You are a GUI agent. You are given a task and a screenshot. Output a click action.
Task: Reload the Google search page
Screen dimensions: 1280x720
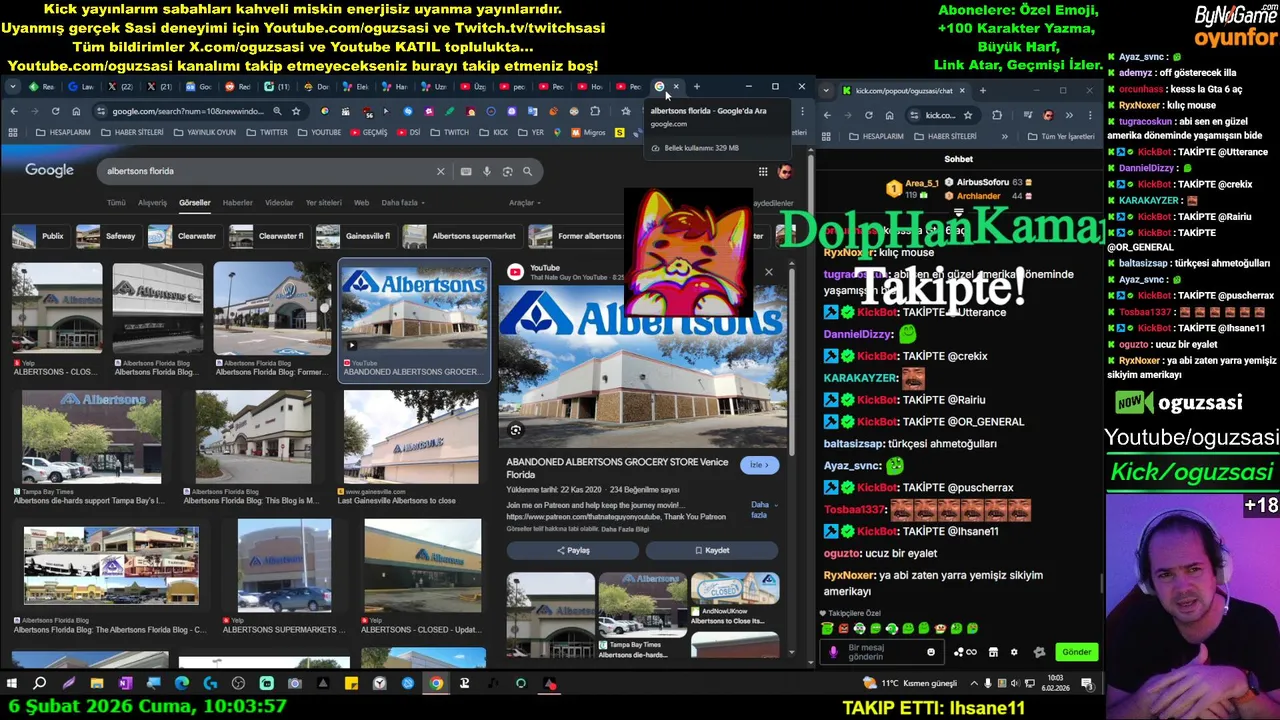tap(55, 111)
